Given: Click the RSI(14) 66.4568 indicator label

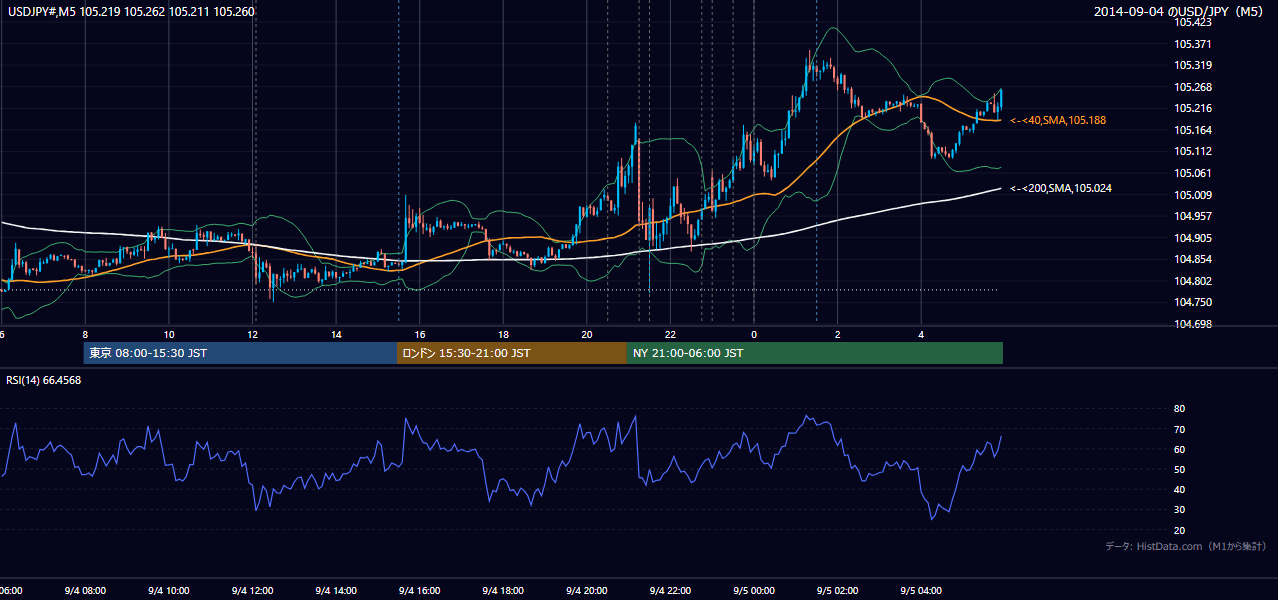Looking at the screenshot, I should click(x=44, y=380).
